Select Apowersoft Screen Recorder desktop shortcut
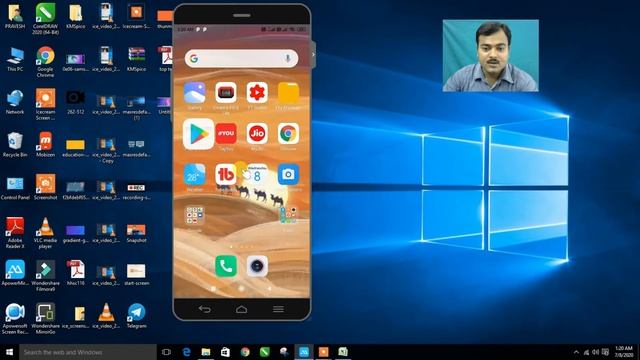Image resolution: width=640 pixels, height=360 pixels. [x=15, y=318]
